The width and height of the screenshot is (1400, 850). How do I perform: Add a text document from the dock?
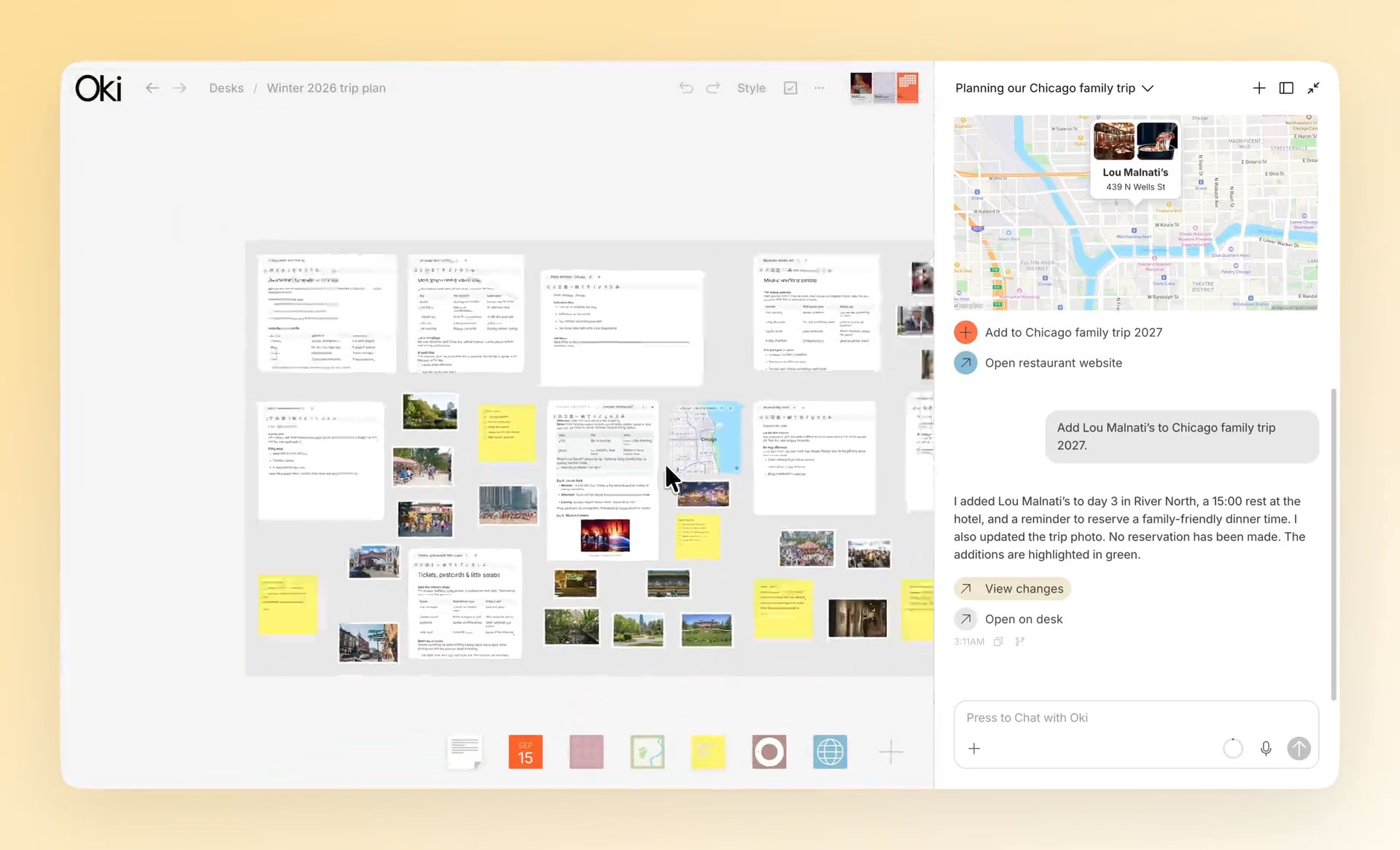(464, 752)
